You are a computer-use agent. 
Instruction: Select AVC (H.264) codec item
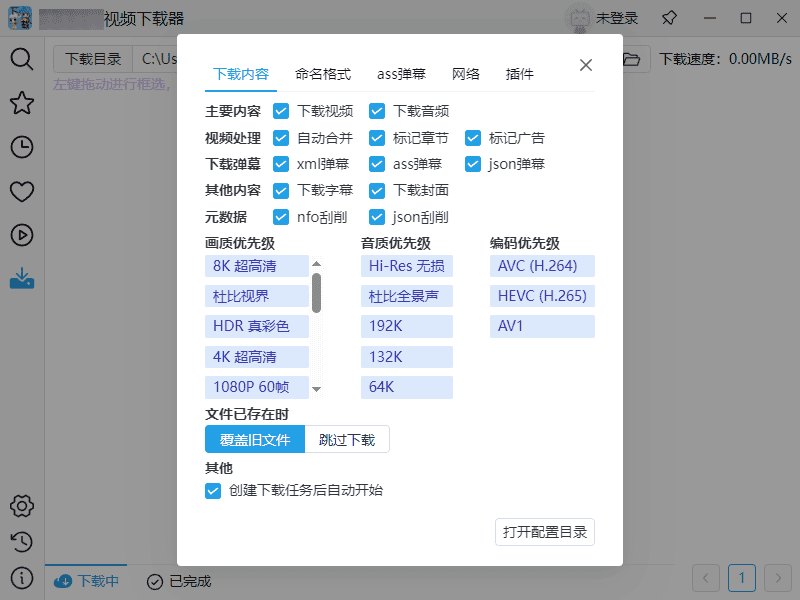542,266
